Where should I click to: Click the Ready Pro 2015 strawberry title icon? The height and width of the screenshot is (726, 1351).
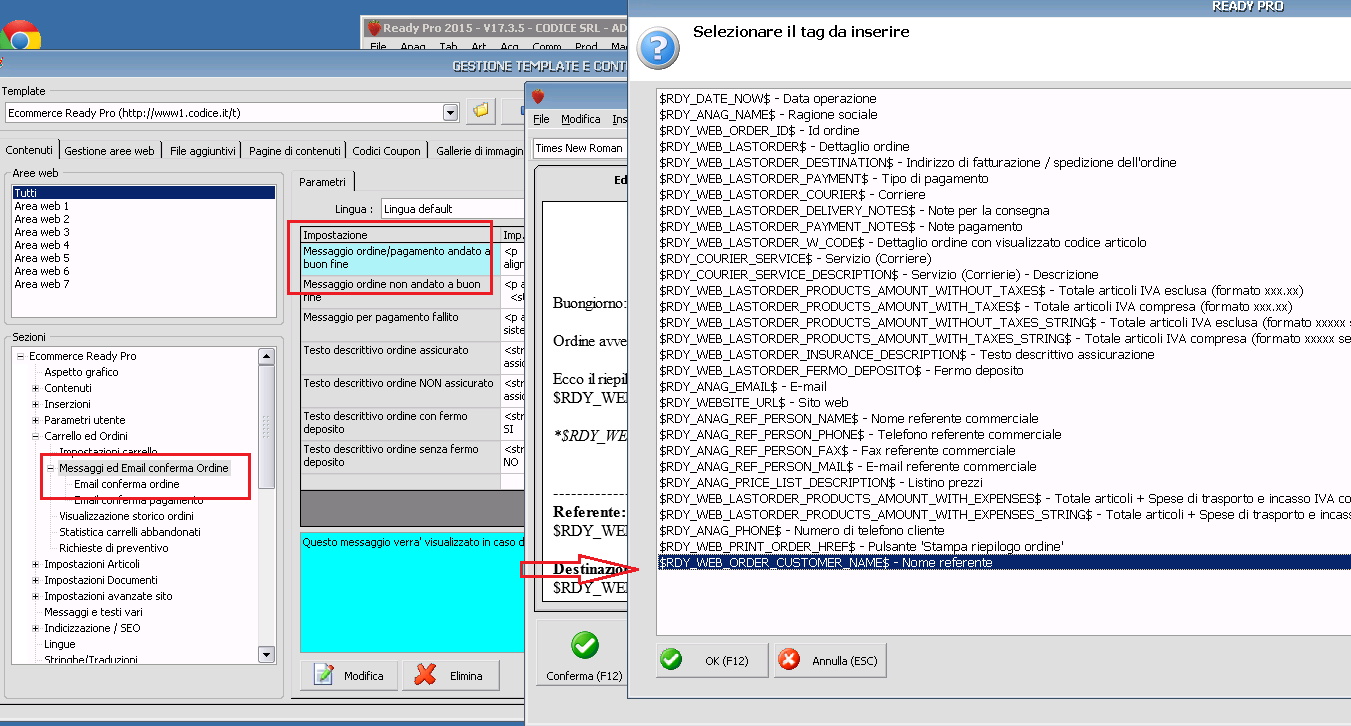point(373,28)
